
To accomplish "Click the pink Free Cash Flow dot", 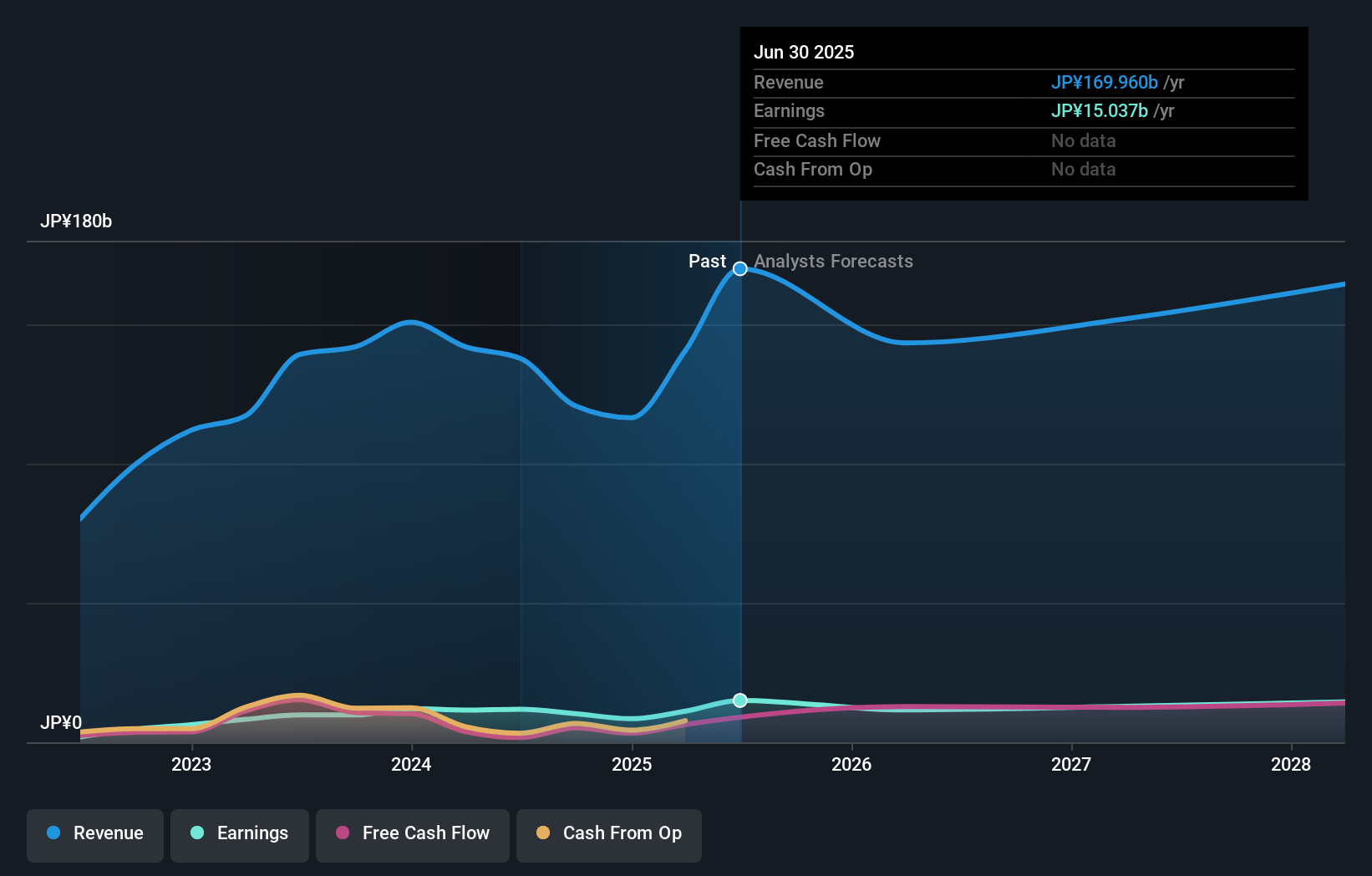I will tap(344, 833).
